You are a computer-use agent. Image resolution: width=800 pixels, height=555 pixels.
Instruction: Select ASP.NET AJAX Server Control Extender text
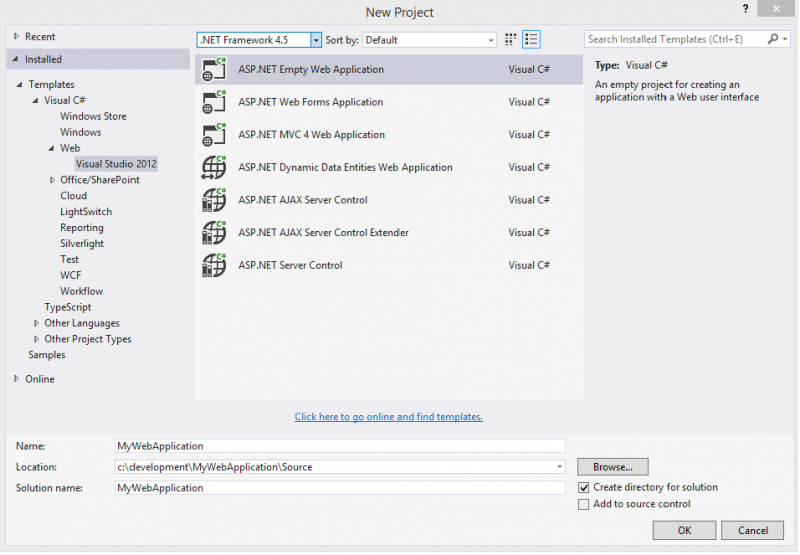(x=323, y=233)
